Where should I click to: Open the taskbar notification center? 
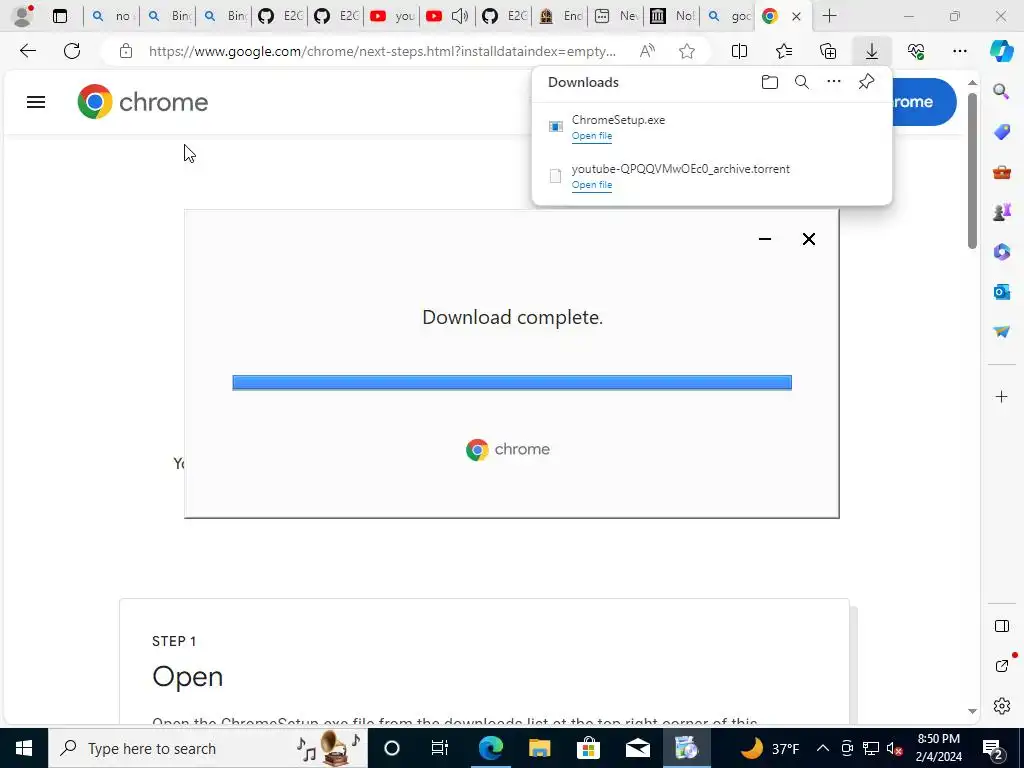993,748
